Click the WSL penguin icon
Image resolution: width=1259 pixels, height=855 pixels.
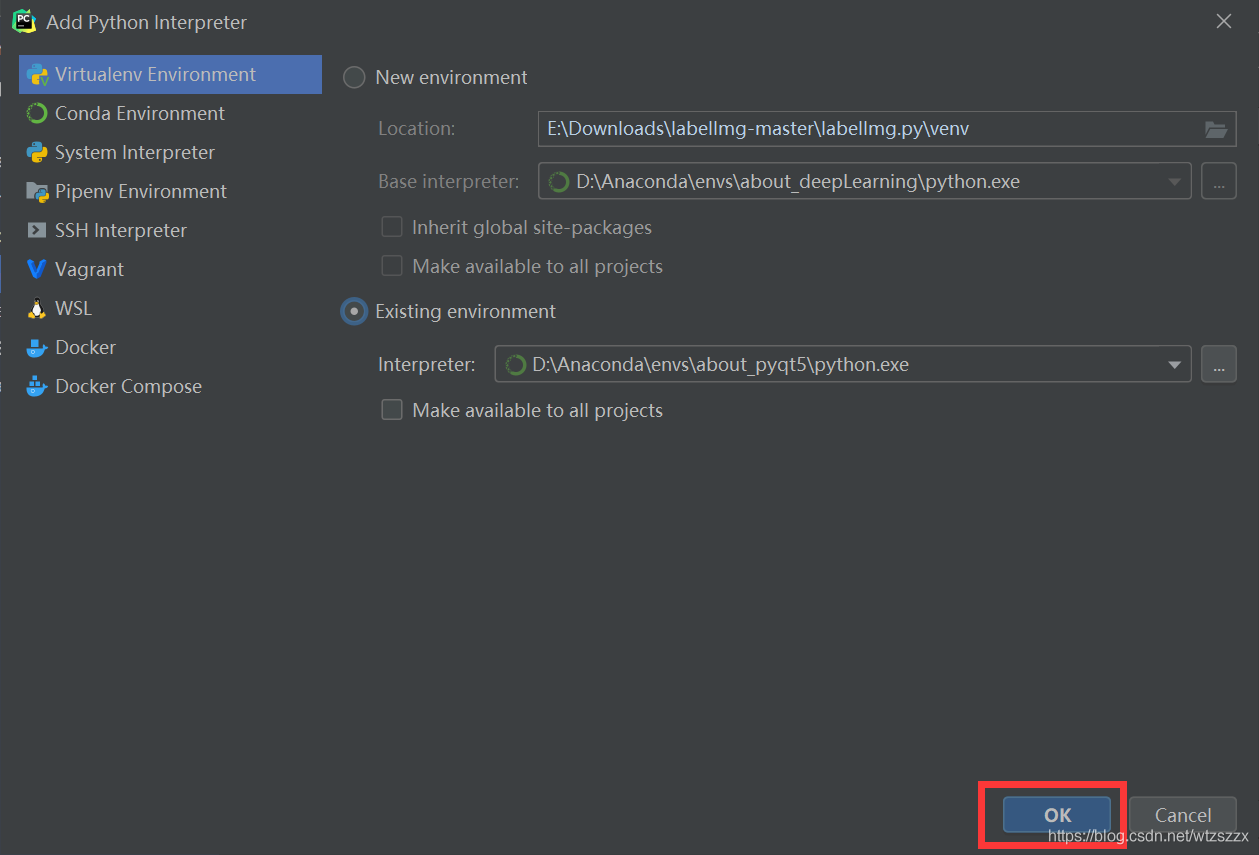pyautogui.click(x=37, y=309)
